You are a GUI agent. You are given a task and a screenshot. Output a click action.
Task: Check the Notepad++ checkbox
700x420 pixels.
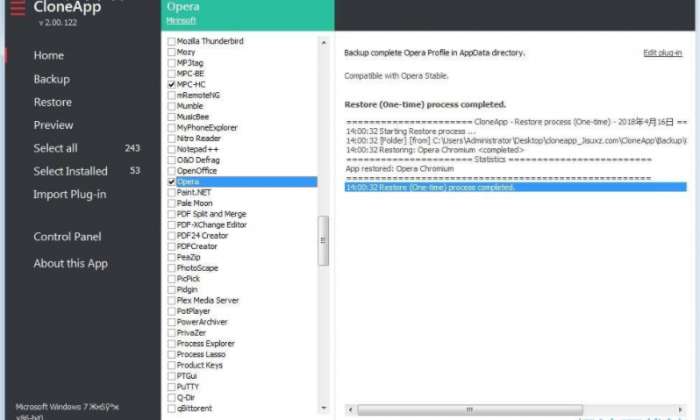tap(171, 149)
